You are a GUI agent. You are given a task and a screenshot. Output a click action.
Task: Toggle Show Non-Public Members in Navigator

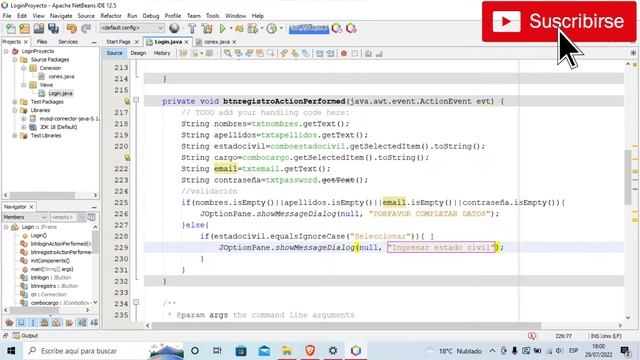point(44,322)
